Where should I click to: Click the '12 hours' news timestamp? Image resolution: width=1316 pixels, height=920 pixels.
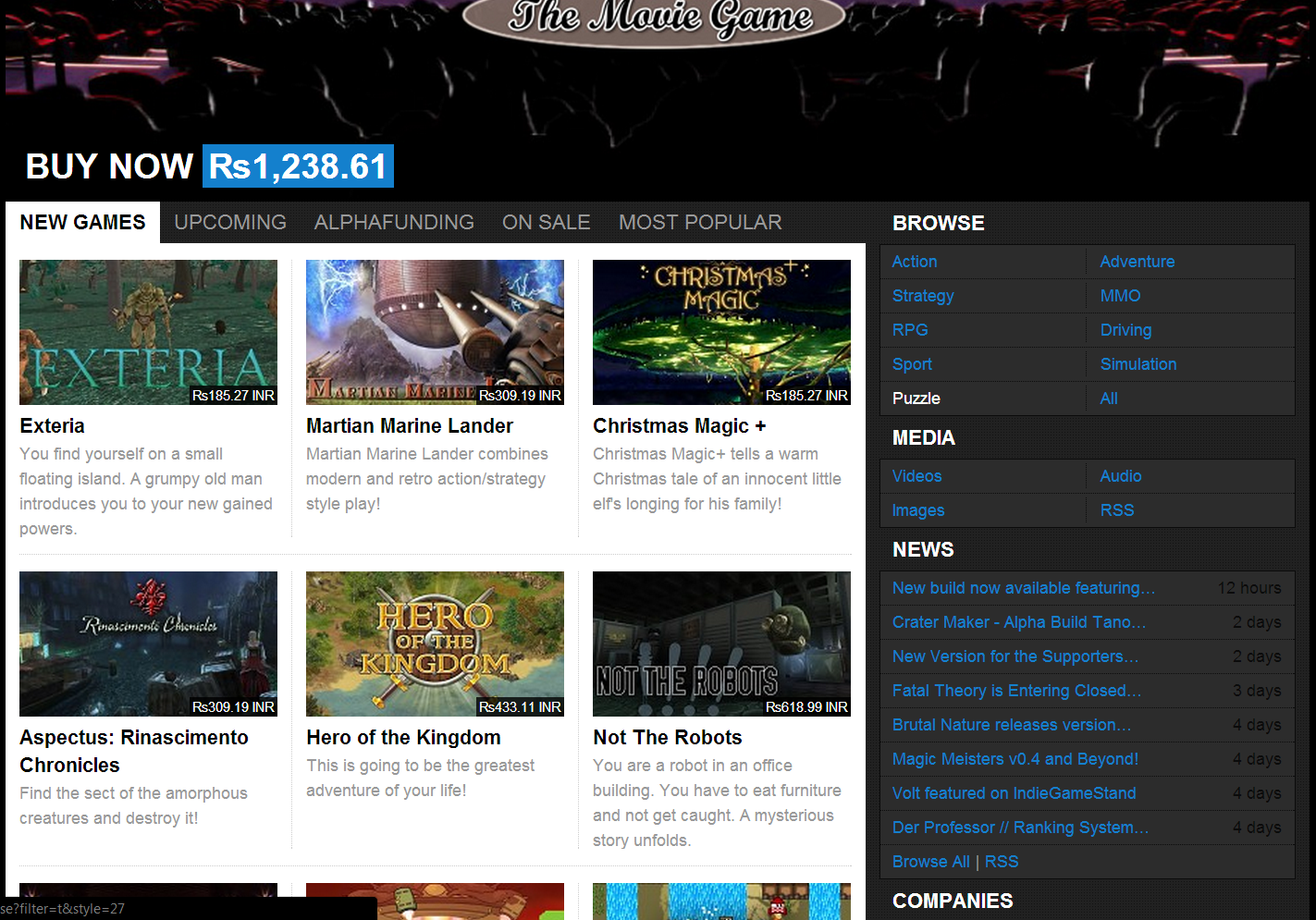tap(1249, 588)
